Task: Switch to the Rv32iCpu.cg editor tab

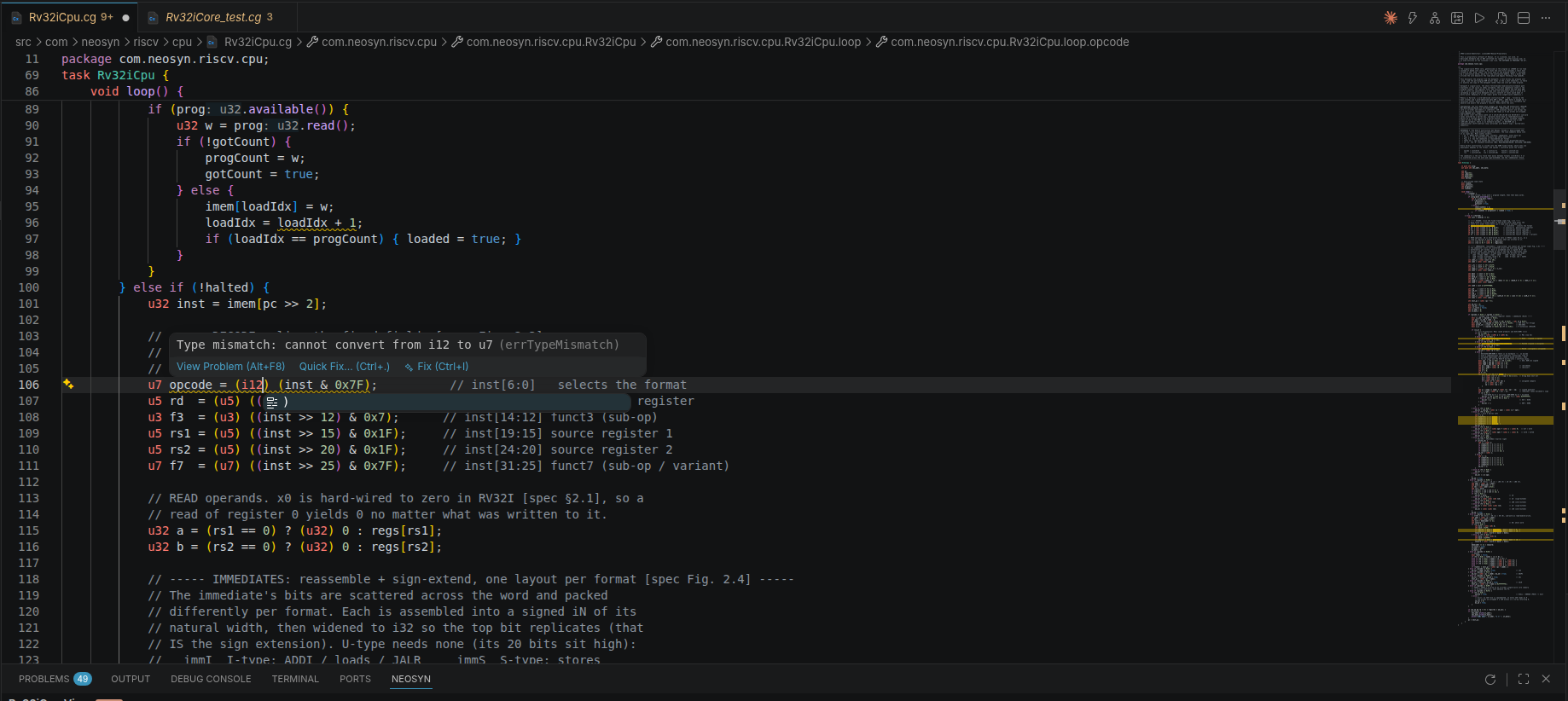Action: pos(70,17)
